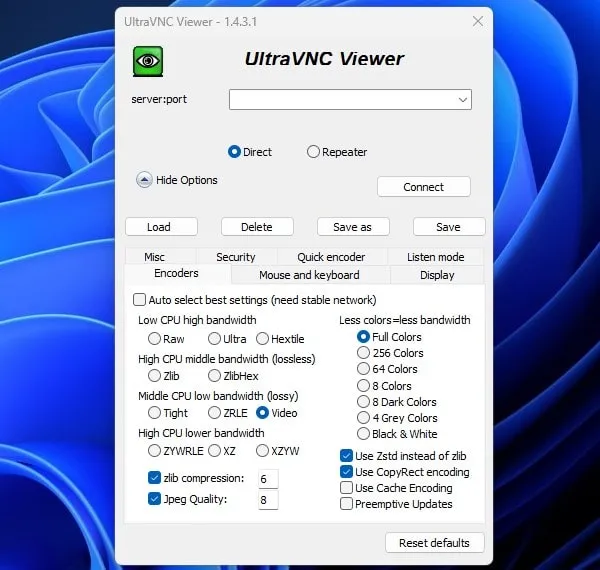Open the Quick encoder tab
Screen dimensions: 600x570
pyautogui.click(x=331, y=257)
